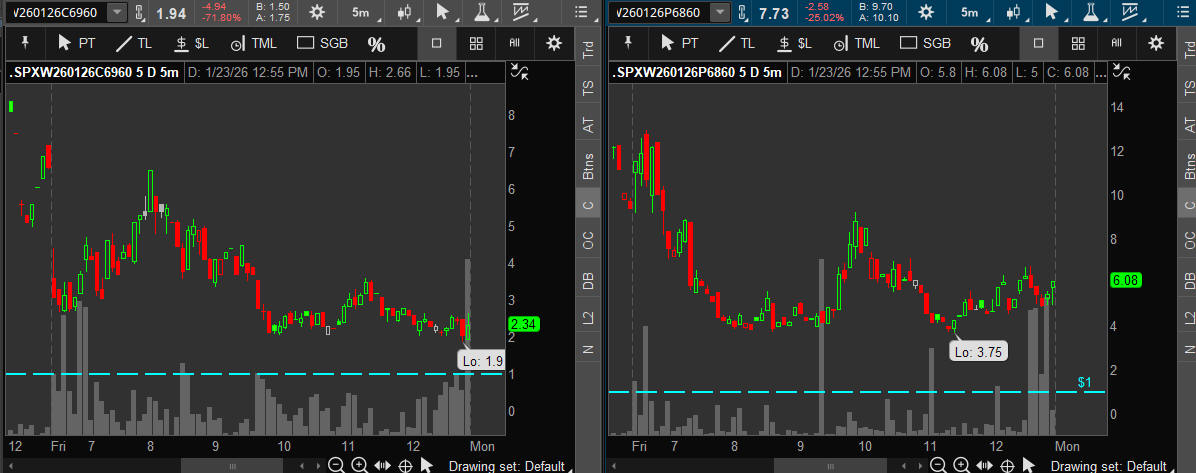Expand the 5m timeframe dropdown in right chart

point(969,13)
